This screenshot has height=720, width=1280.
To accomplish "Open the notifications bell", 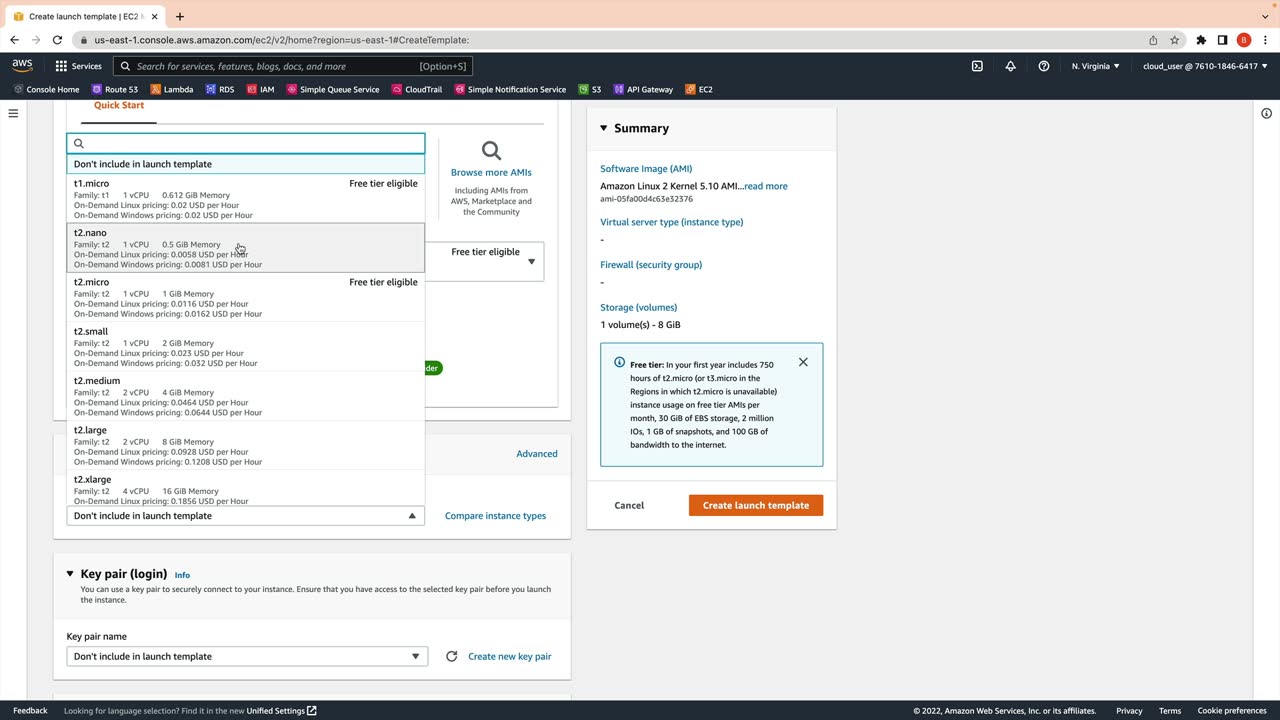I will coord(1010,66).
